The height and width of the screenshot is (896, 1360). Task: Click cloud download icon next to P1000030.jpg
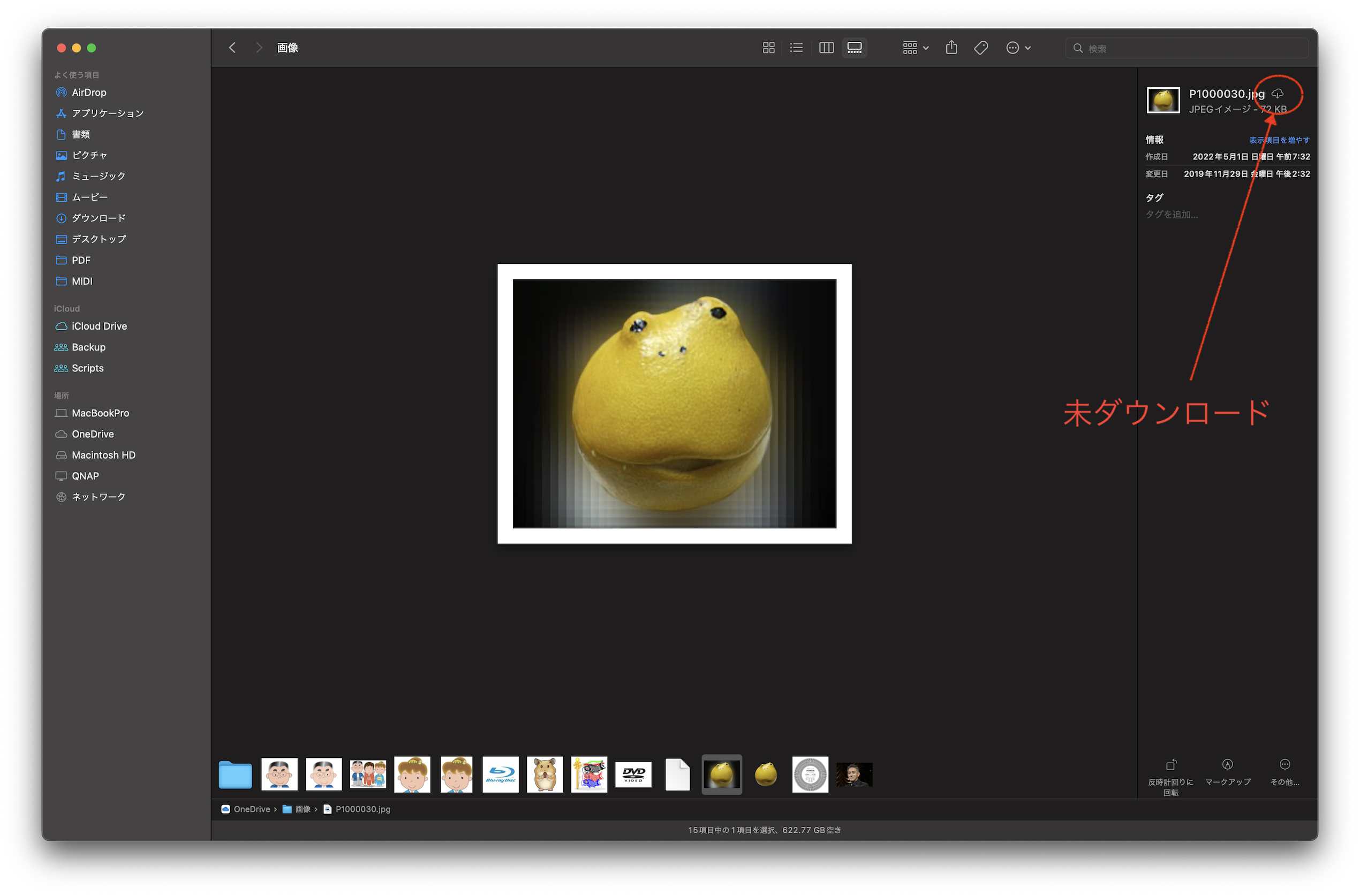(1278, 94)
